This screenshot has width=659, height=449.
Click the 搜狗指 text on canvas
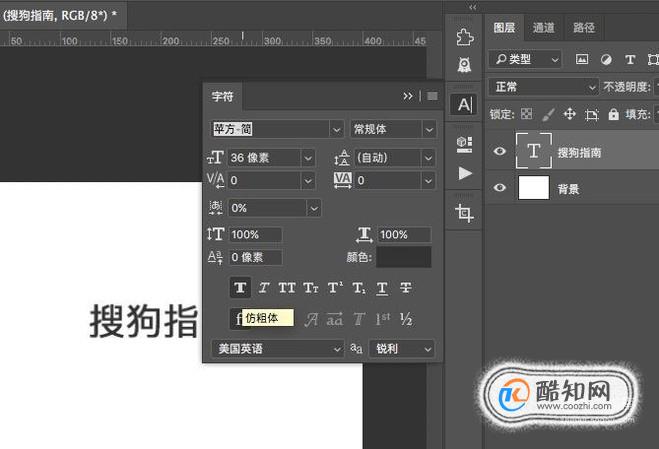click(144, 321)
